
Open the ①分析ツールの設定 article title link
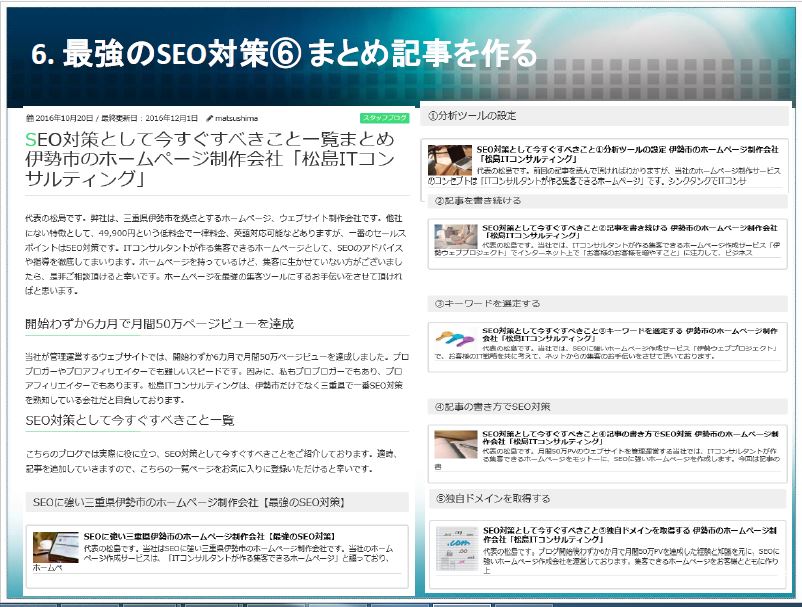click(627, 153)
